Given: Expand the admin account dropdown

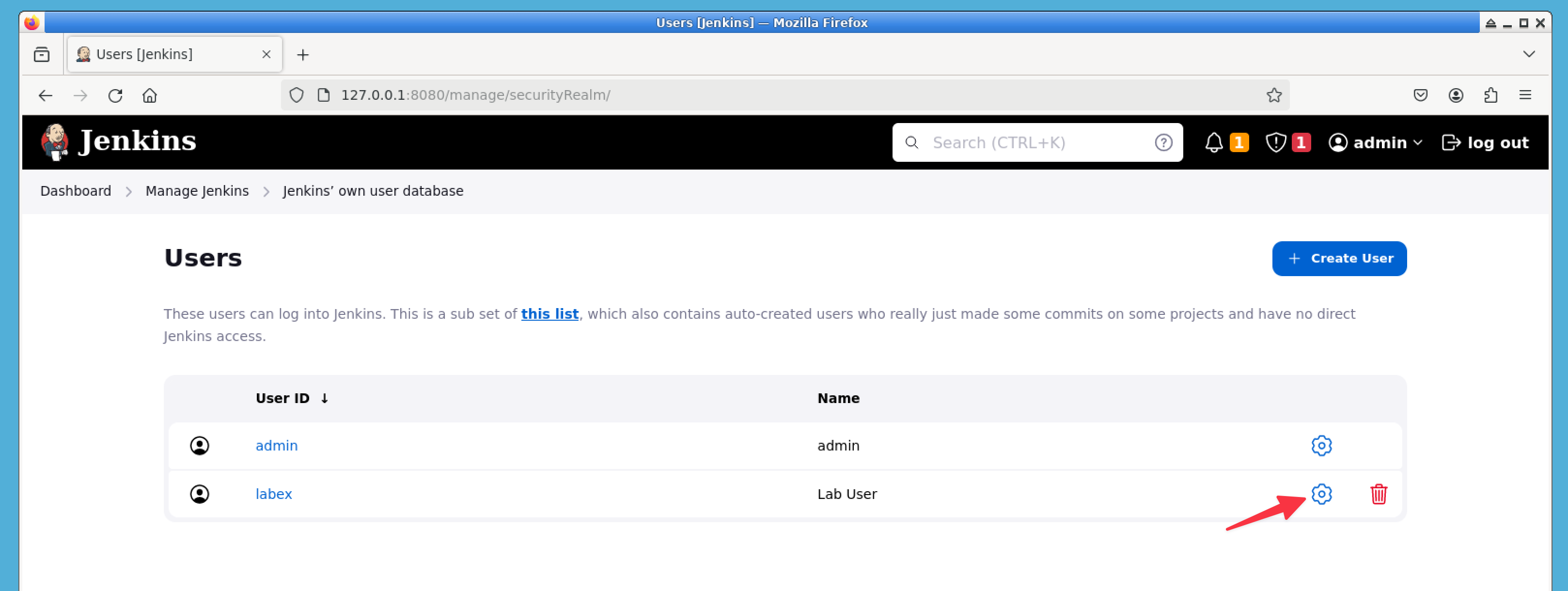Looking at the screenshot, I should (x=1418, y=142).
